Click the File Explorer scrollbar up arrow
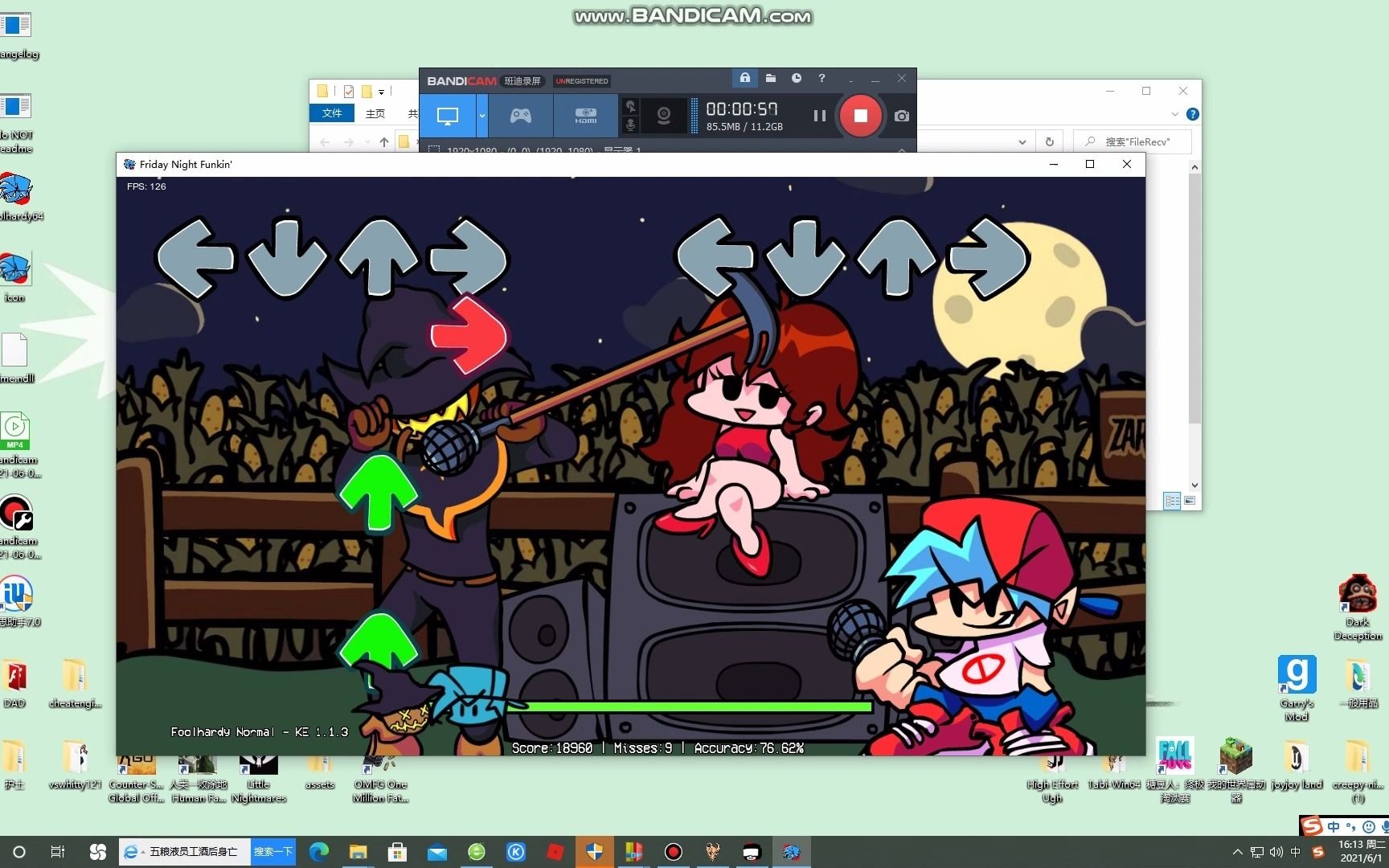The width and height of the screenshot is (1389, 868). point(1194,166)
